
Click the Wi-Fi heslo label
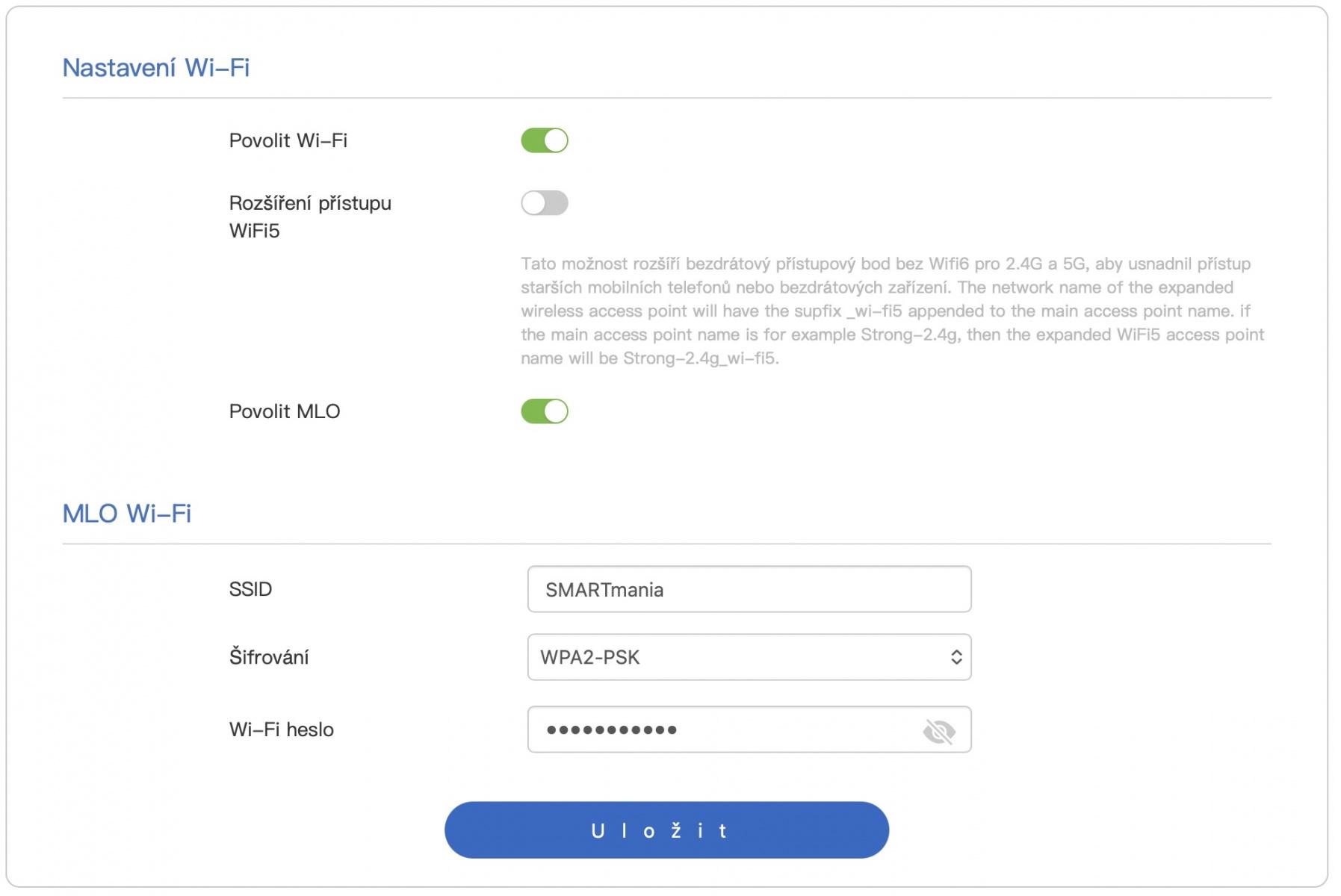point(281,729)
